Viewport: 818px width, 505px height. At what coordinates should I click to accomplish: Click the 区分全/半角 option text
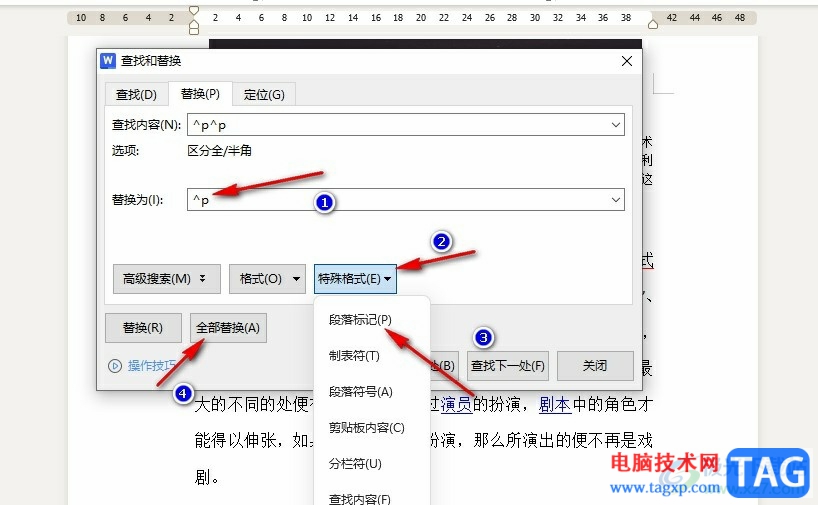[219, 151]
